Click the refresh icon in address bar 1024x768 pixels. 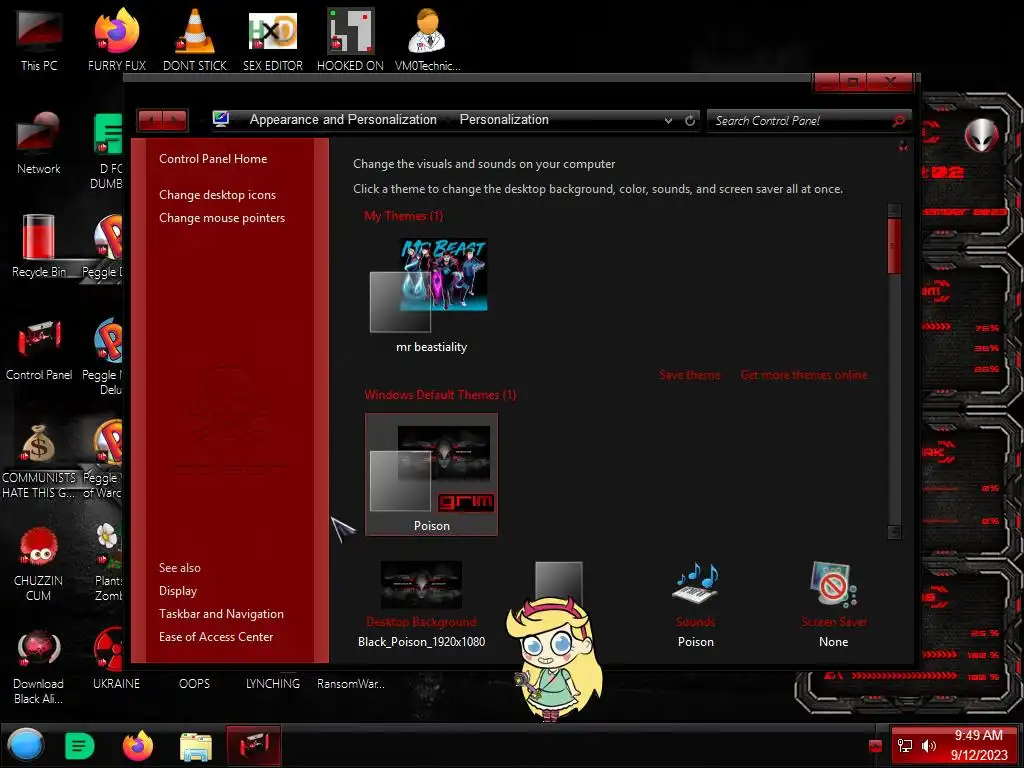[690, 120]
